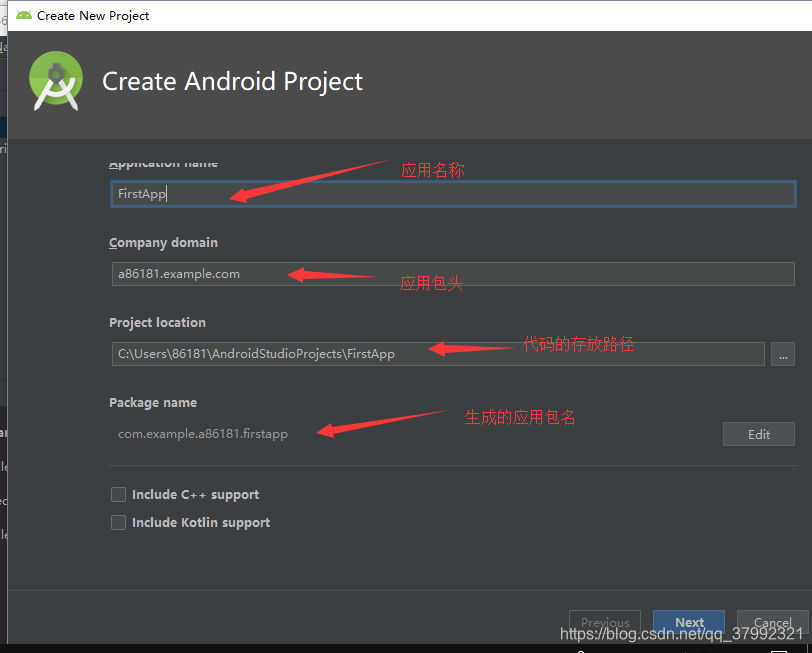This screenshot has height=653, width=812.
Task: Click Edit next to Package name
Action: point(759,434)
